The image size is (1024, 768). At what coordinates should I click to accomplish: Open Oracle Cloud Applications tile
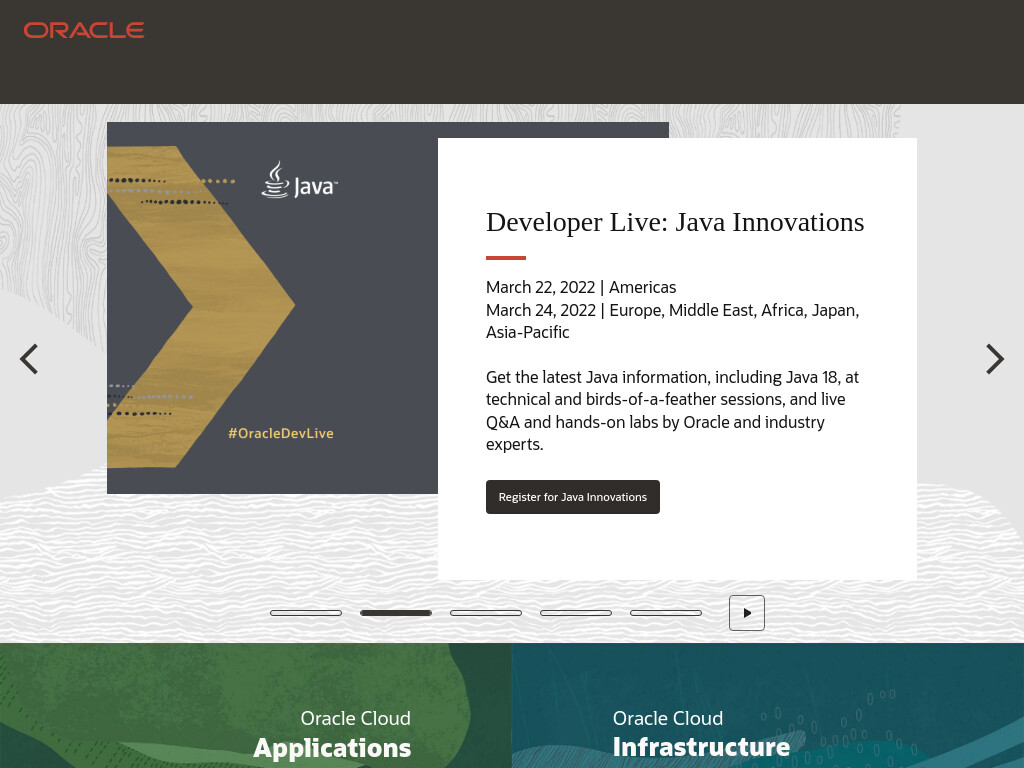[x=256, y=705]
